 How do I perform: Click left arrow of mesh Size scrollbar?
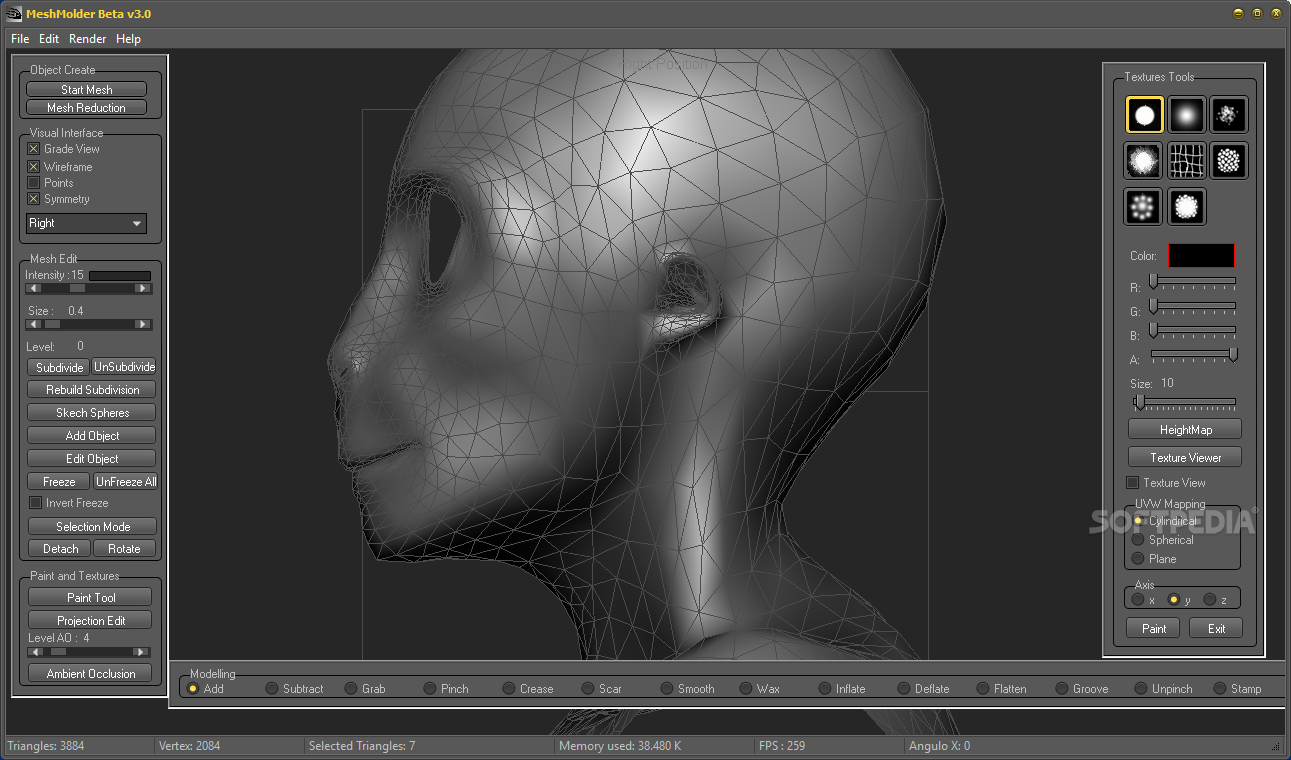point(34,324)
